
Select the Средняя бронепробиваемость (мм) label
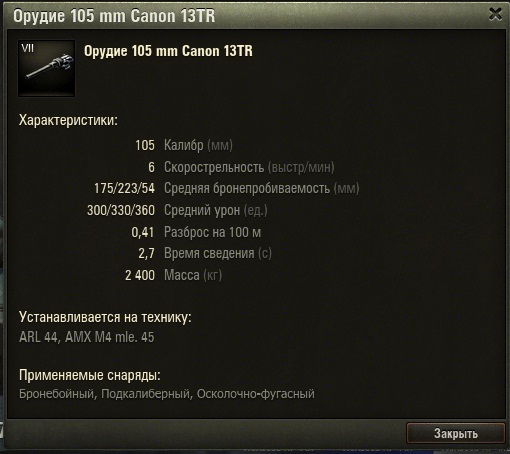click(262, 188)
